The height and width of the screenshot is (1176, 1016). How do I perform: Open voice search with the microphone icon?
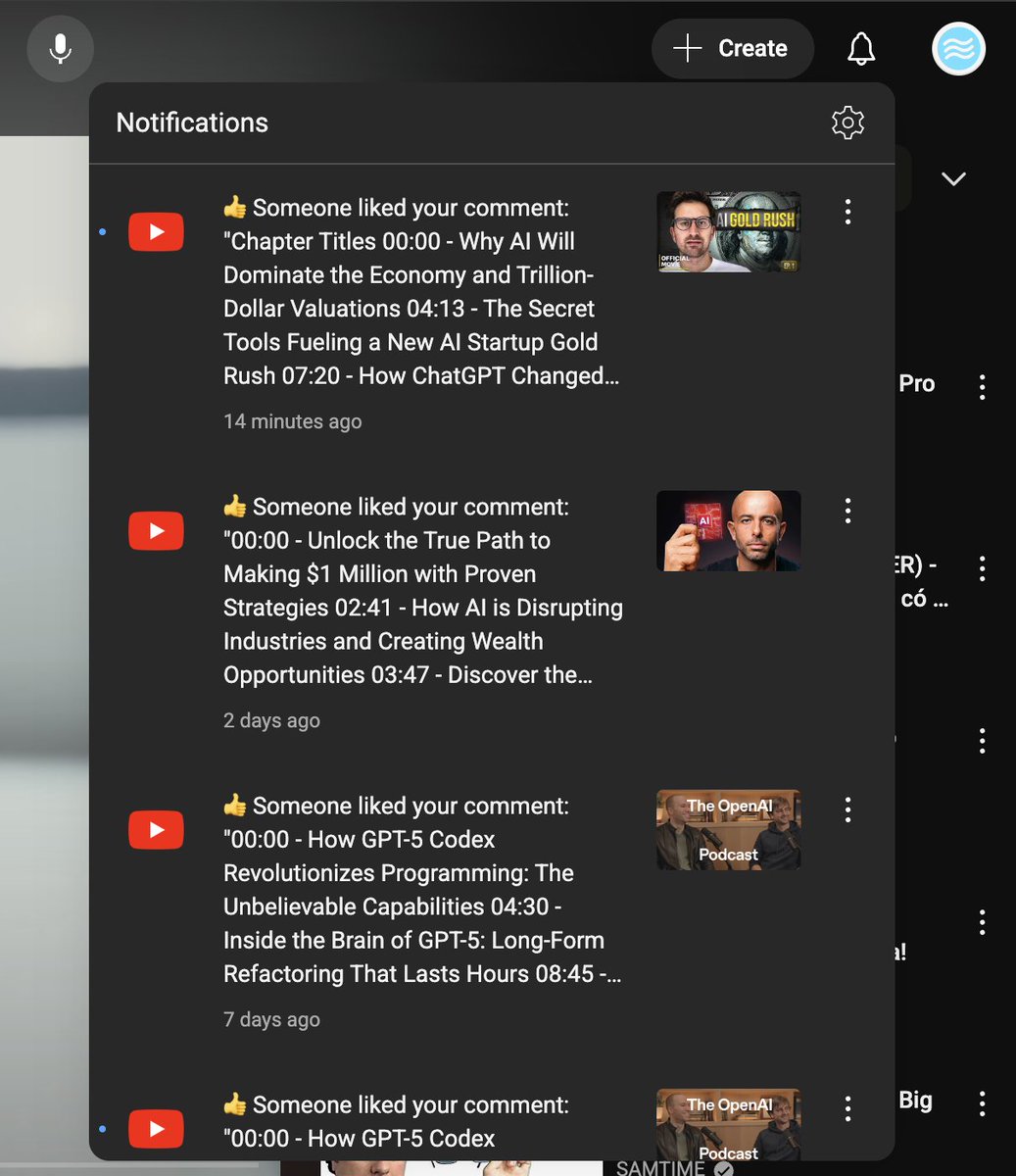pyautogui.click(x=60, y=48)
